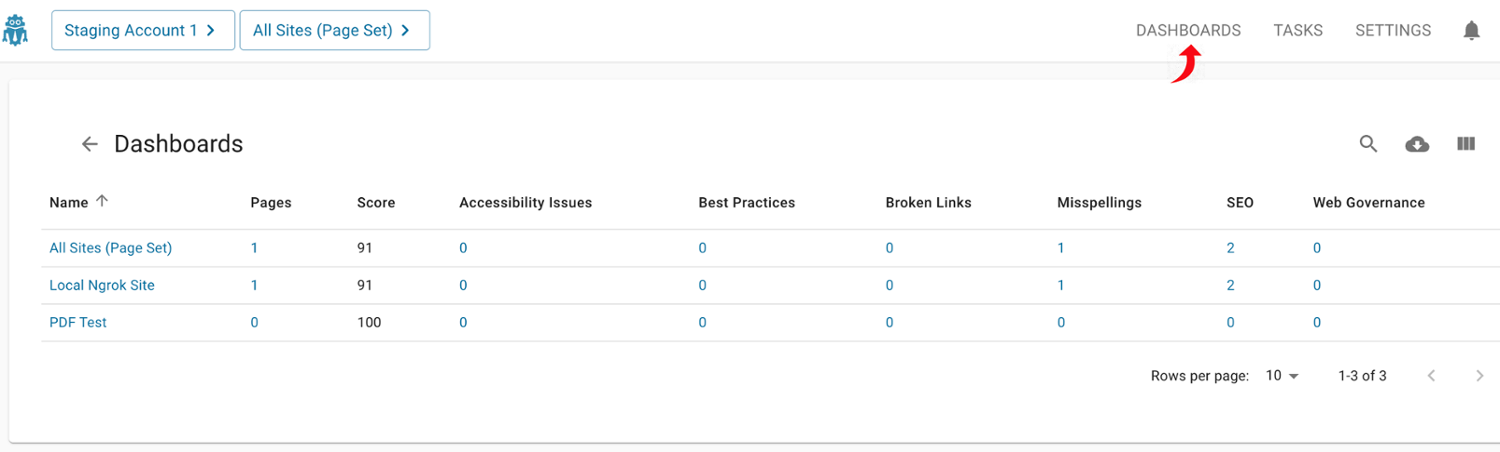Toggle sort arrow beside Name column
The width and height of the screenshot is (1500, 452).
pos(102,201)
